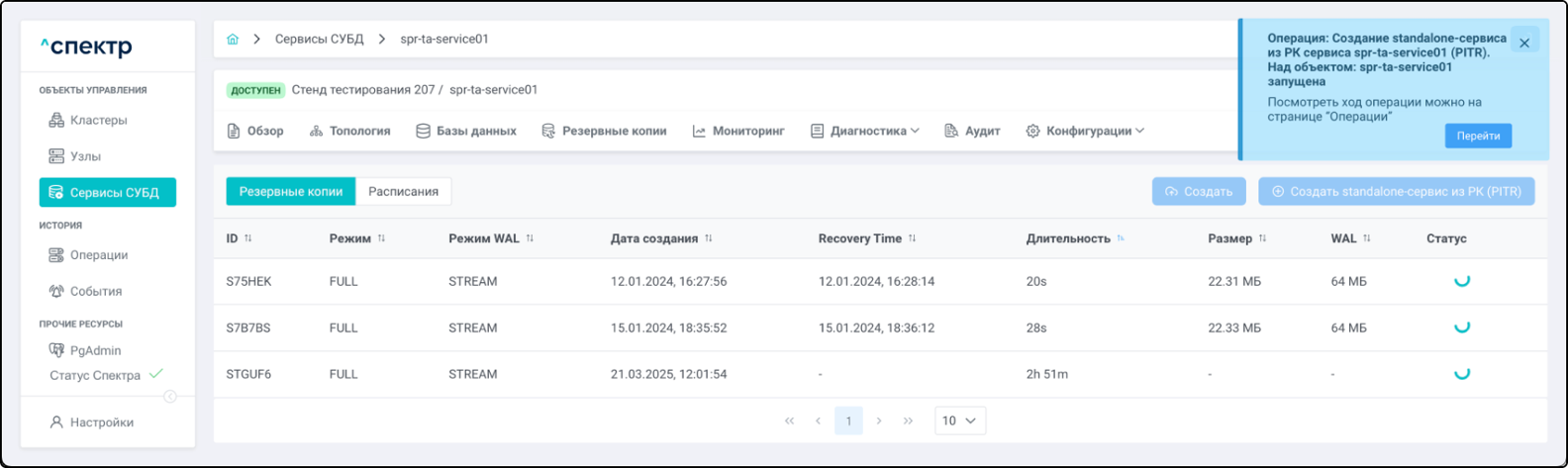Close the operation notification popup
1568x468 pixels.
(x=1524, y=44)
